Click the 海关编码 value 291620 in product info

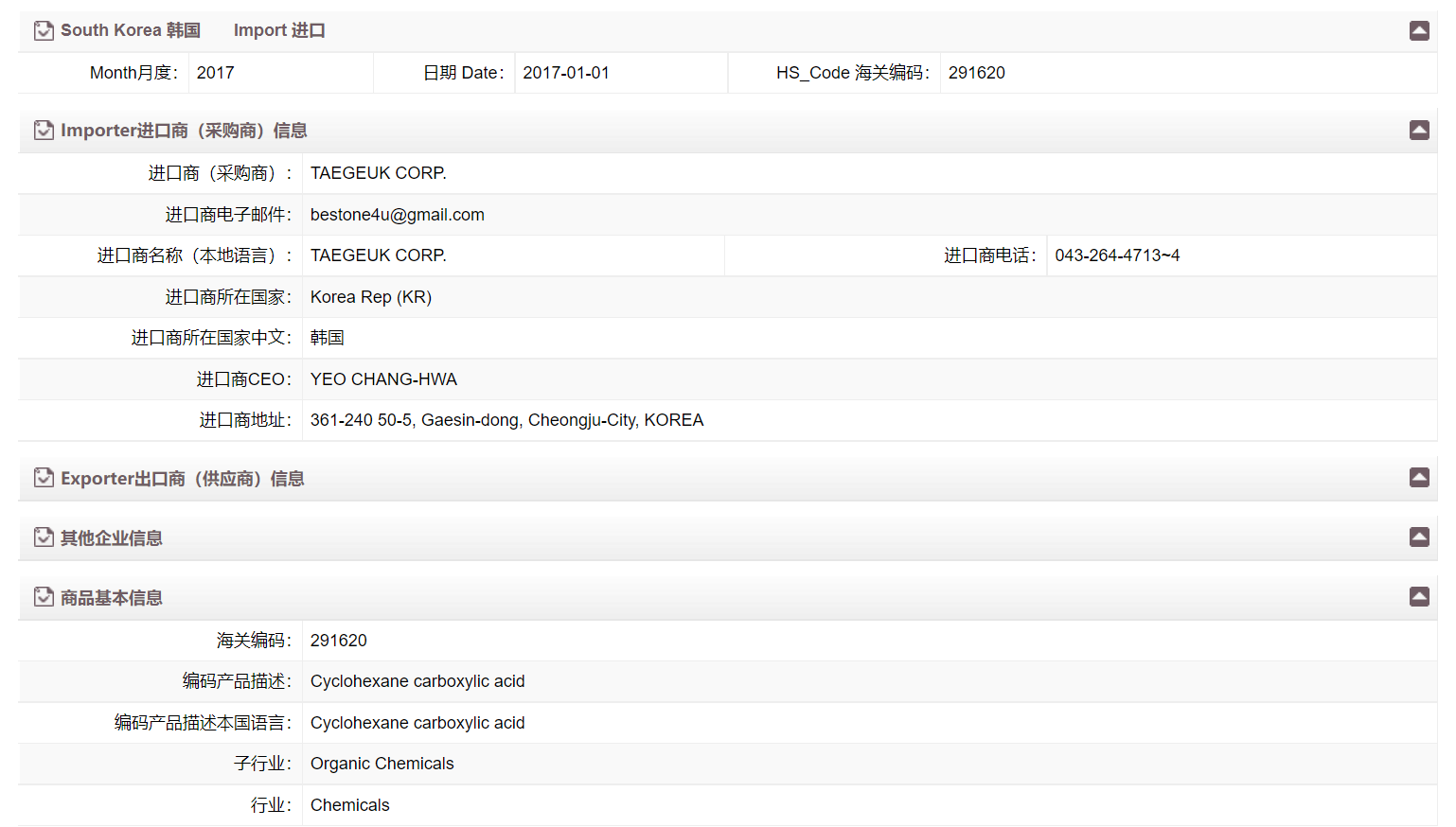(339, 641)
